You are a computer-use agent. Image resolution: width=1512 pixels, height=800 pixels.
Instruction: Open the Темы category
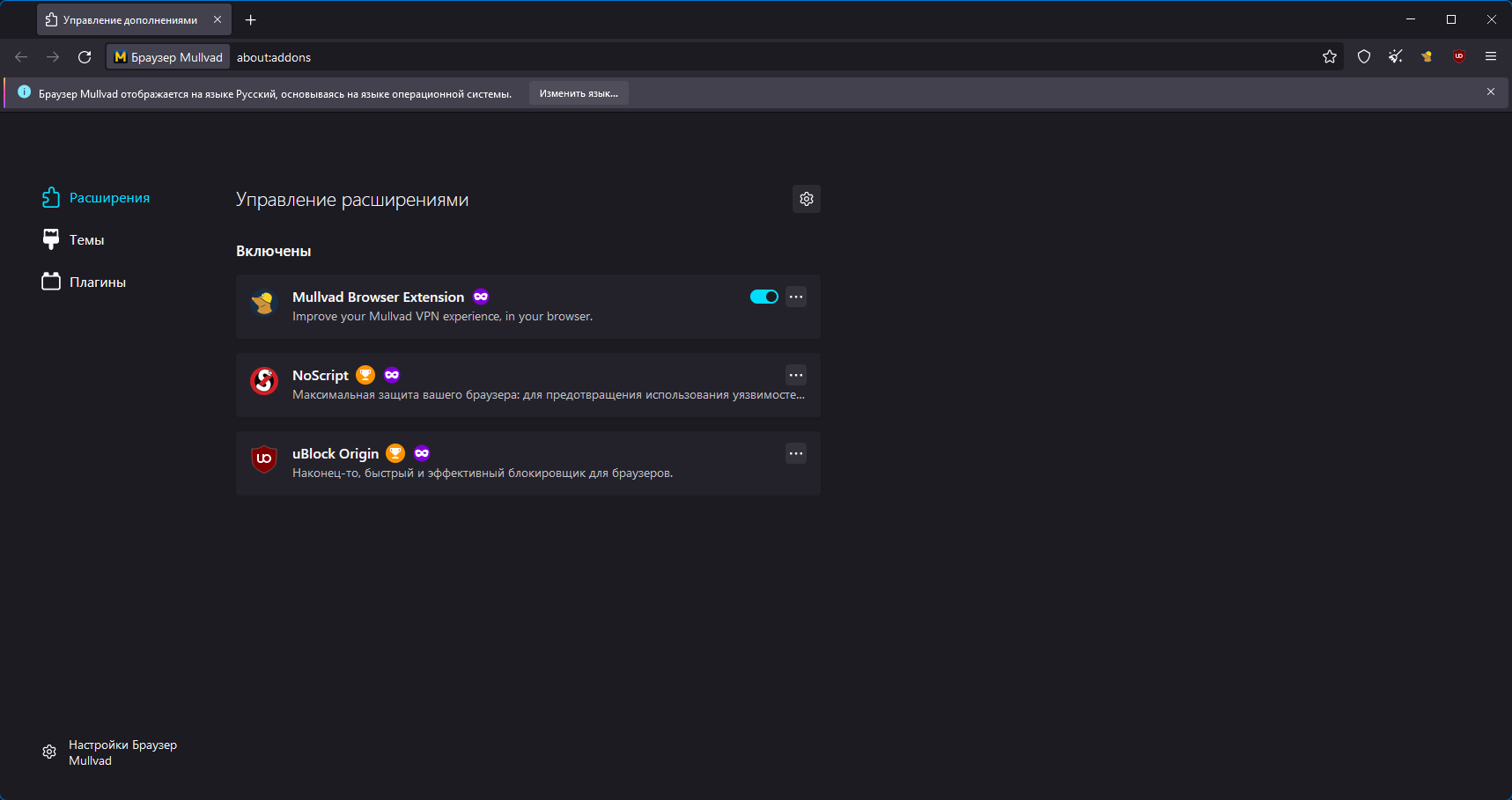[x=73, y=240]
